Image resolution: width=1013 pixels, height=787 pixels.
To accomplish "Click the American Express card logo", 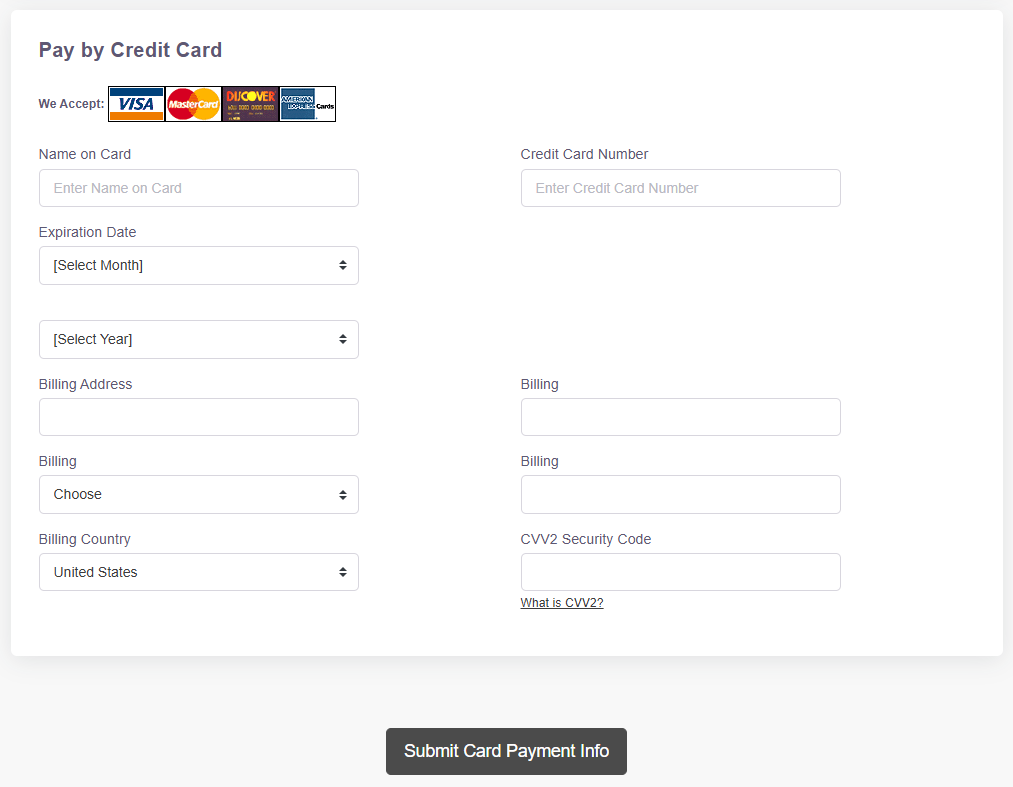I will coord(308,104).
